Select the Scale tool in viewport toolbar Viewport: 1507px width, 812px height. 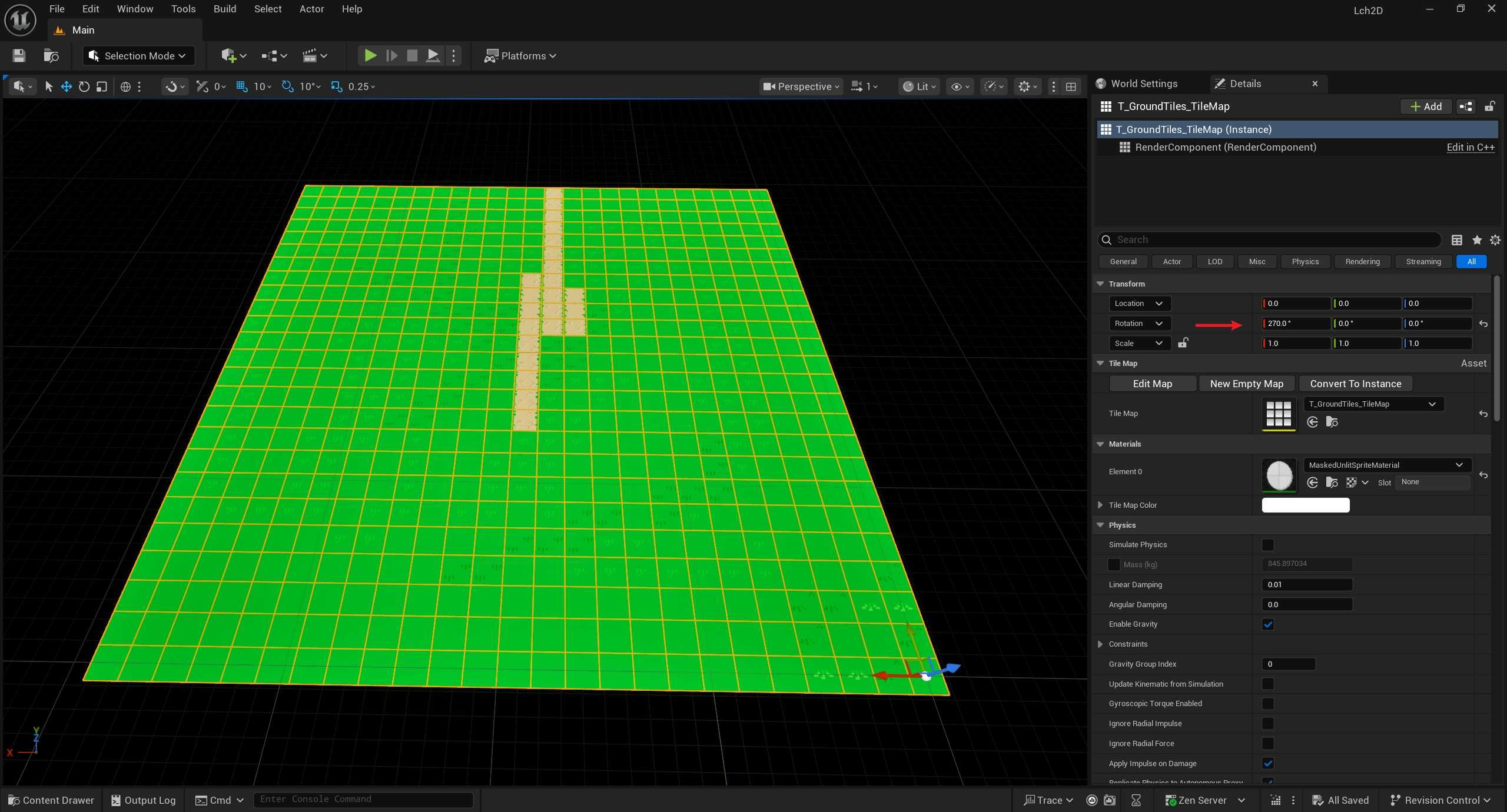pyautogui.click(x=102, y=86)
